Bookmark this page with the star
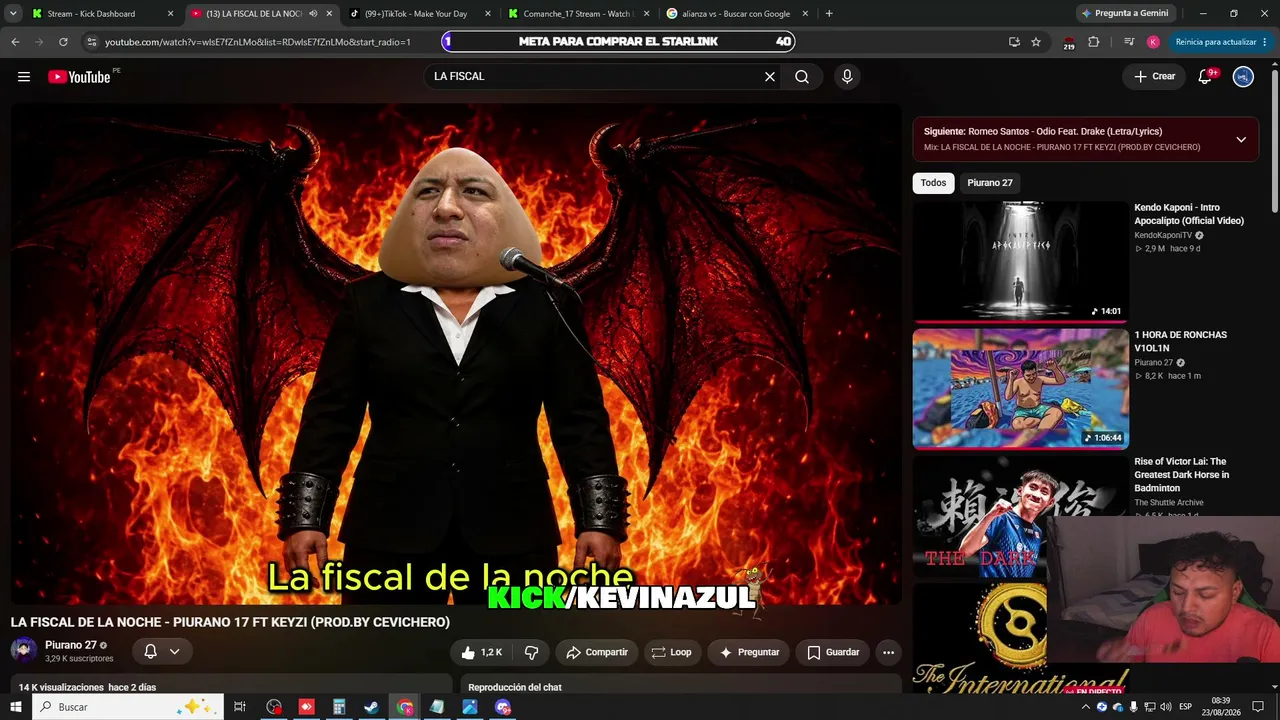 [1036, 42]
